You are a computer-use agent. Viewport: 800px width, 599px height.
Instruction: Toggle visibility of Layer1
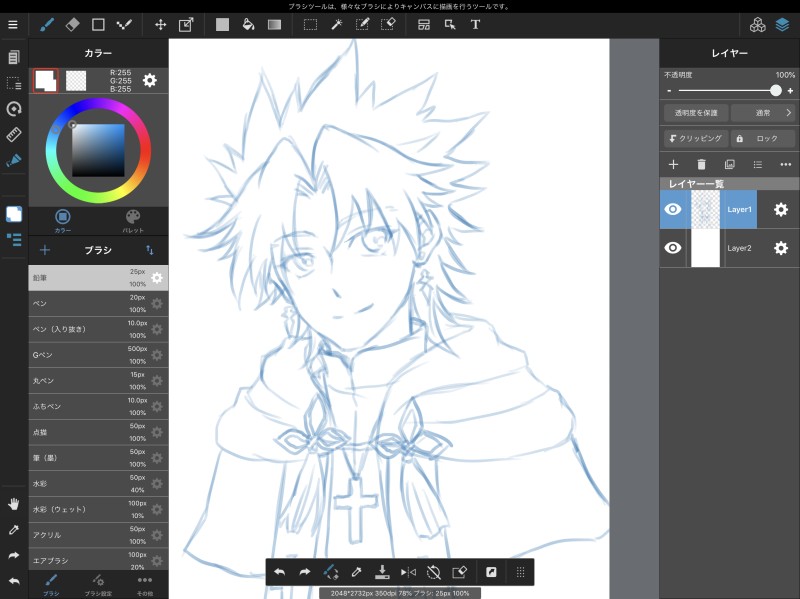pos(672,209)
